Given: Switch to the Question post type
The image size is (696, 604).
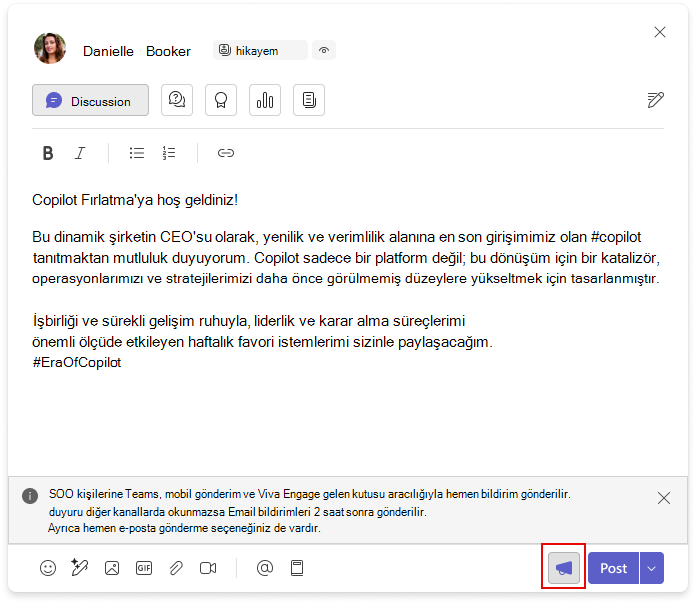Looking at the screenshot, I should tap(177, 100).
